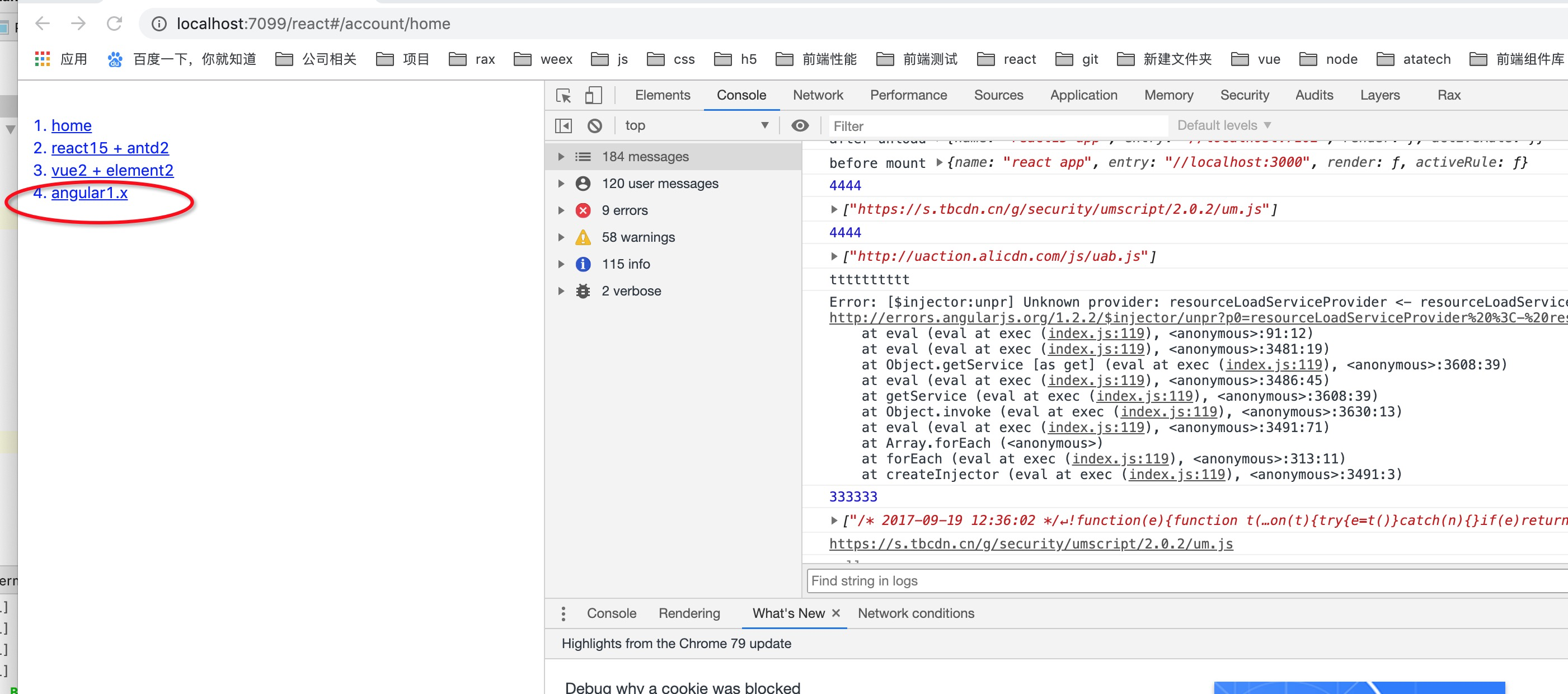Viewport: 1568px width, 694px height.
Task: Filter console to show 9 errors
Action: 624,210
